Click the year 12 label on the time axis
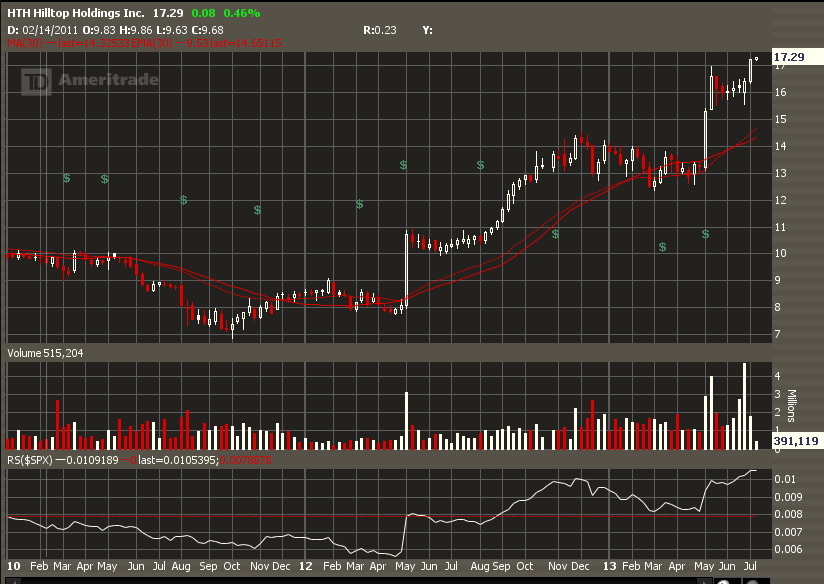Viewport: 824px width, 584px height. (306, 566)
